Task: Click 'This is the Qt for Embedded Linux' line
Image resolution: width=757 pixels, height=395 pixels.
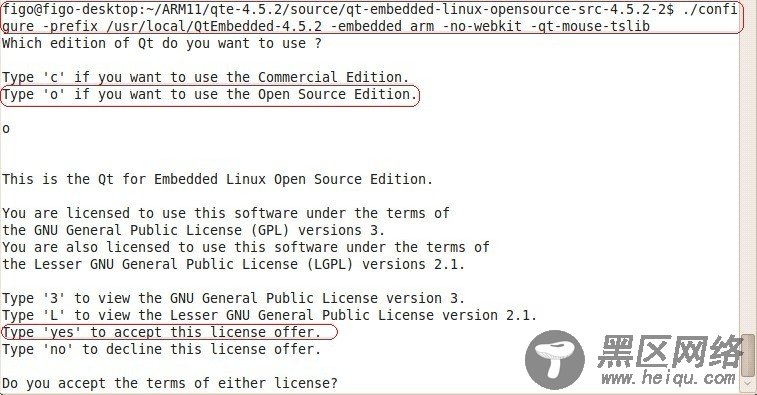Action: 217,180
